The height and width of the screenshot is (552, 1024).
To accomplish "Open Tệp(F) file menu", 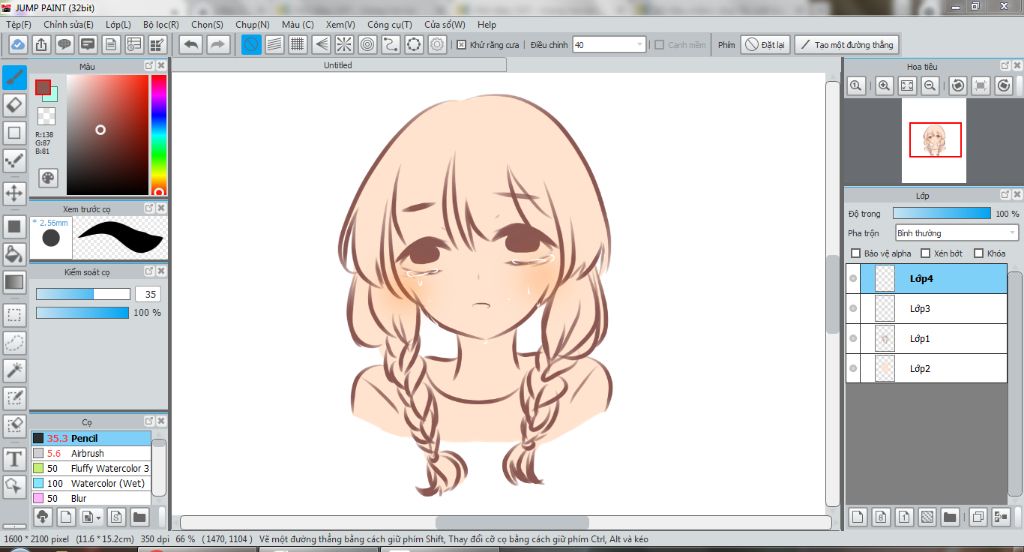I will [18, 24].
